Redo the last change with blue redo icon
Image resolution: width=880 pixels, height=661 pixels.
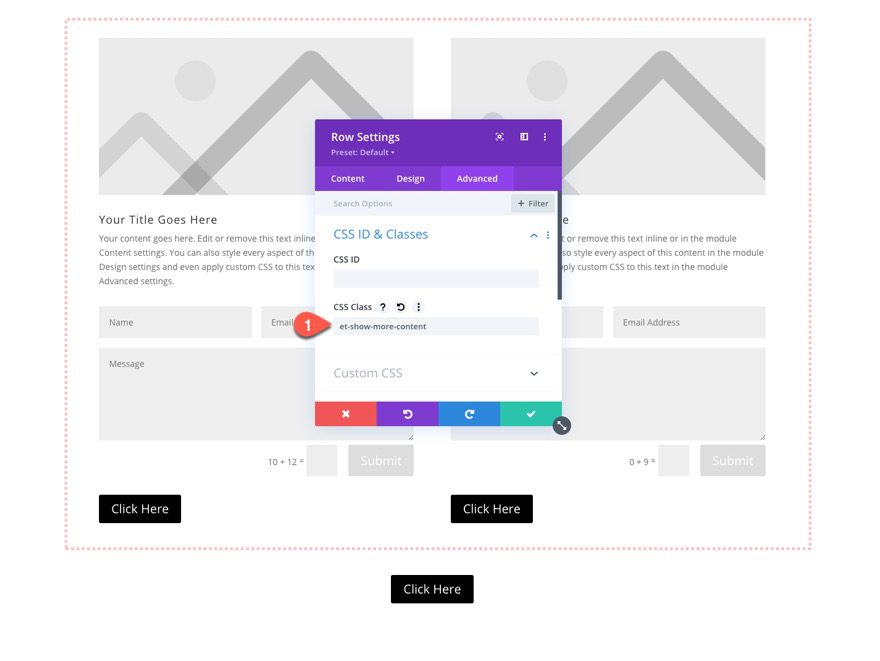(x=469, y=414)
